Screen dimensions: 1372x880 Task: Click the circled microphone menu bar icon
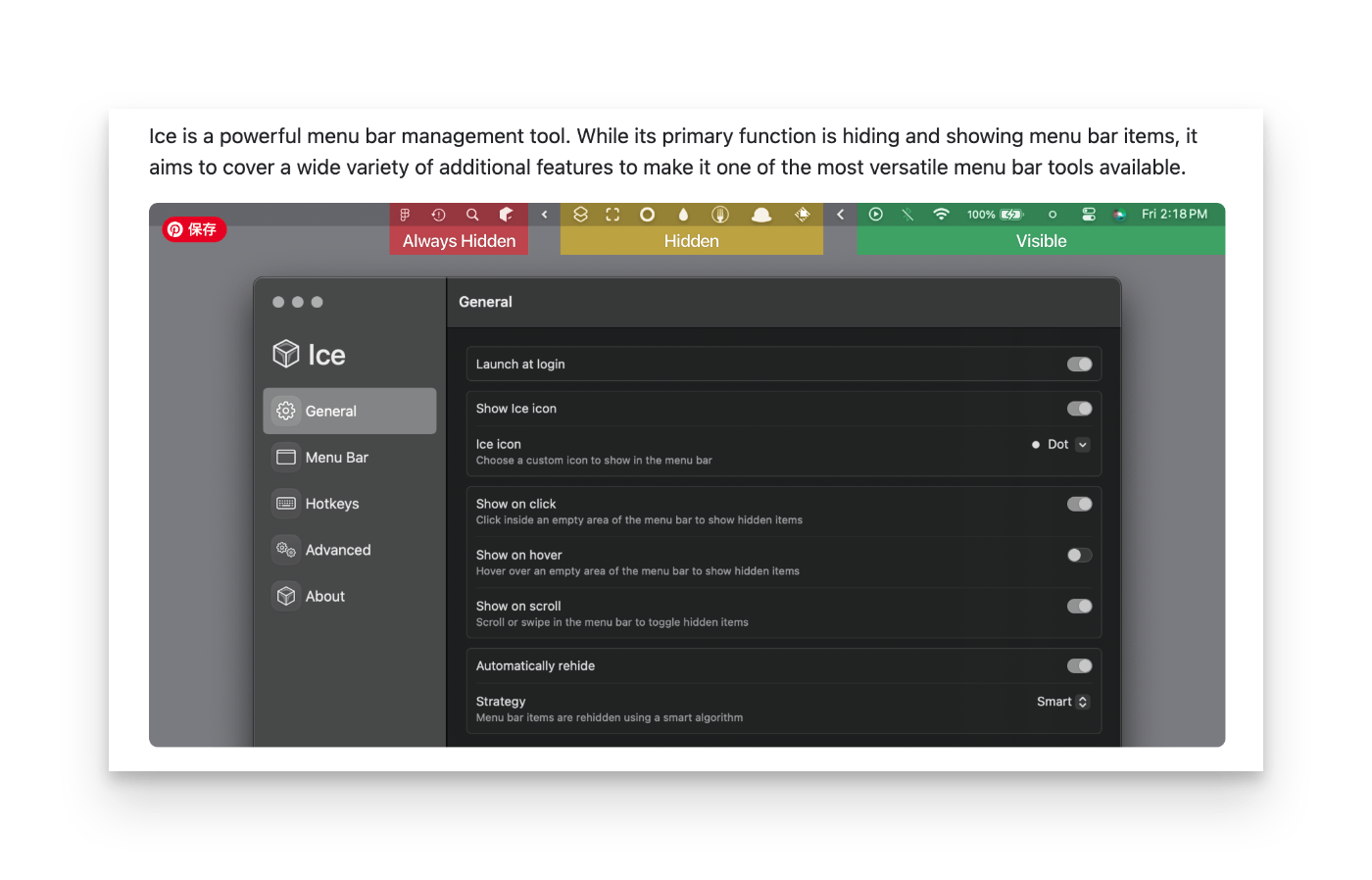click(720, 215)
